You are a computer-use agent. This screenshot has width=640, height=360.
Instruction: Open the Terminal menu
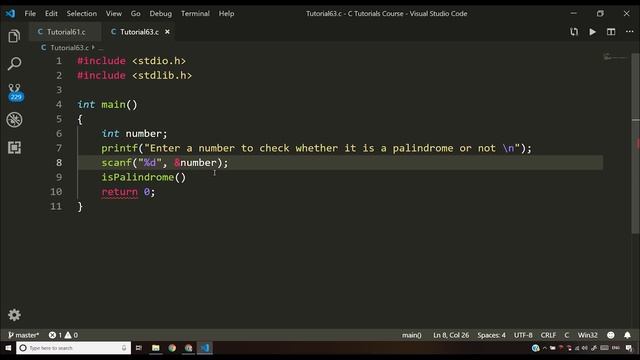[x=195, y=13]
